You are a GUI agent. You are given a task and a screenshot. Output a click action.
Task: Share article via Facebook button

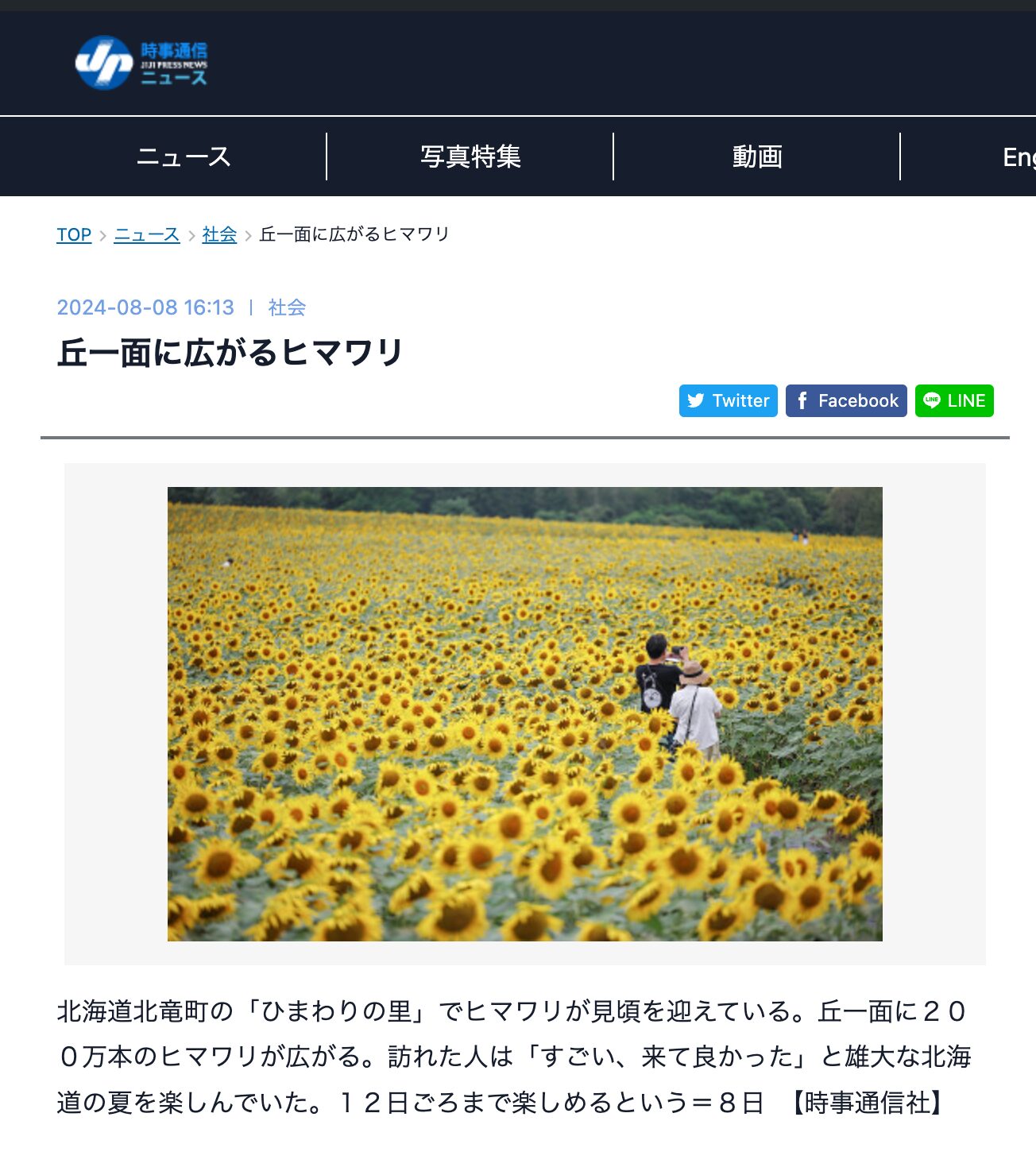coord(846,401)
